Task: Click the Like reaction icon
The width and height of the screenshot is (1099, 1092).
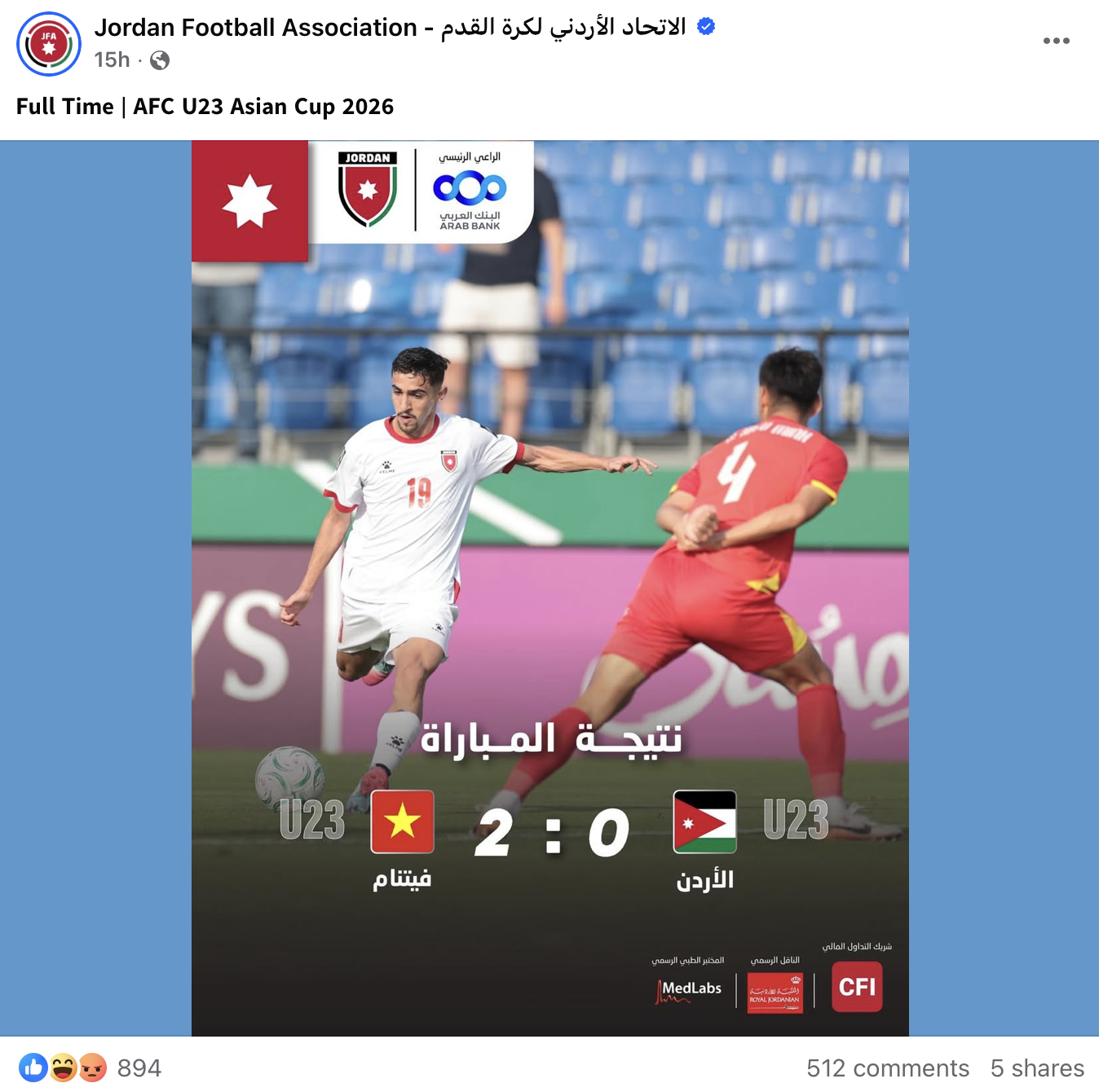Action: tap(33, 1068)
